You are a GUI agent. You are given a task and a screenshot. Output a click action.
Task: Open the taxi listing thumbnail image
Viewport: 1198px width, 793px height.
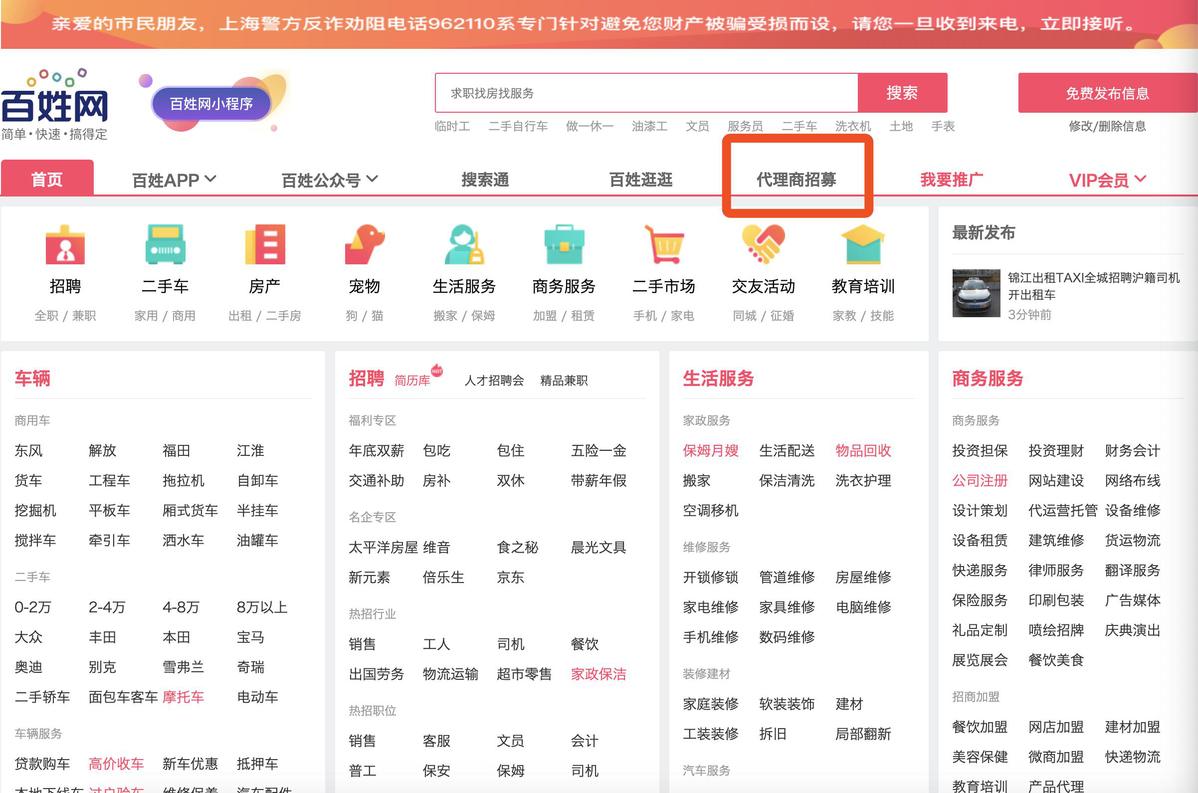click(x=976, y=293)
